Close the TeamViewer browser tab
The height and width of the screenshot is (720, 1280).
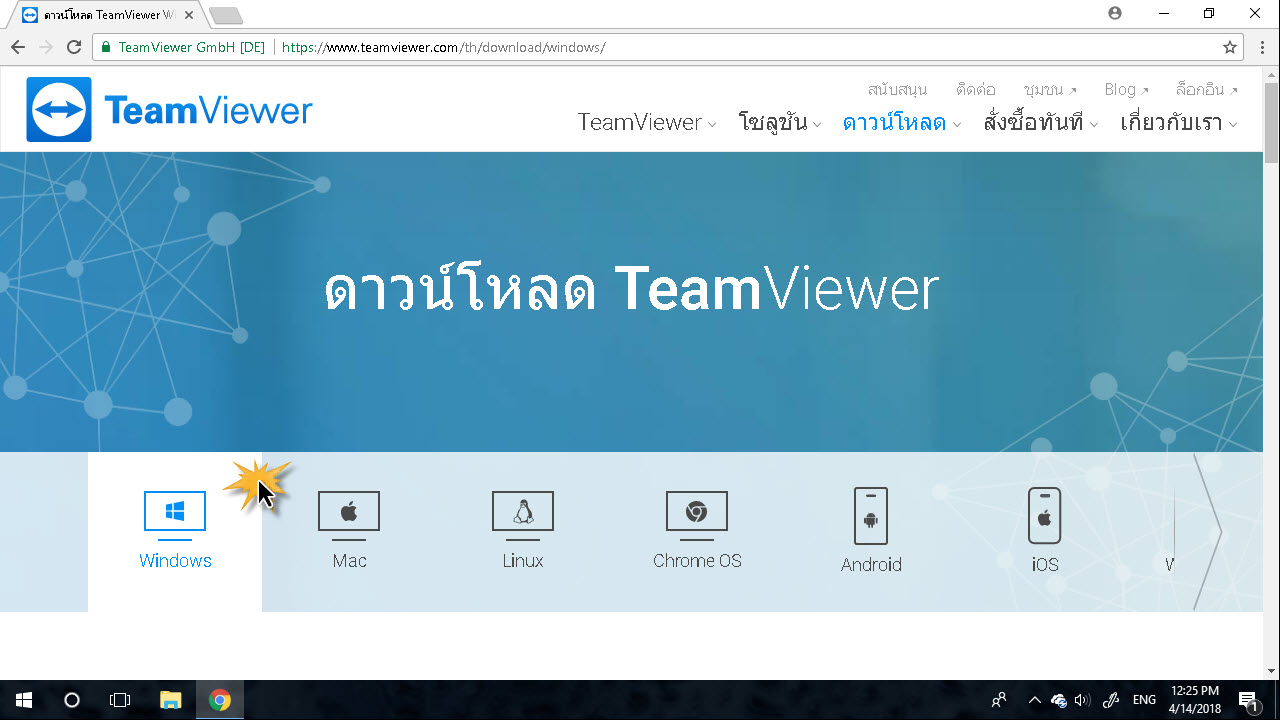(x=189, y=15)
